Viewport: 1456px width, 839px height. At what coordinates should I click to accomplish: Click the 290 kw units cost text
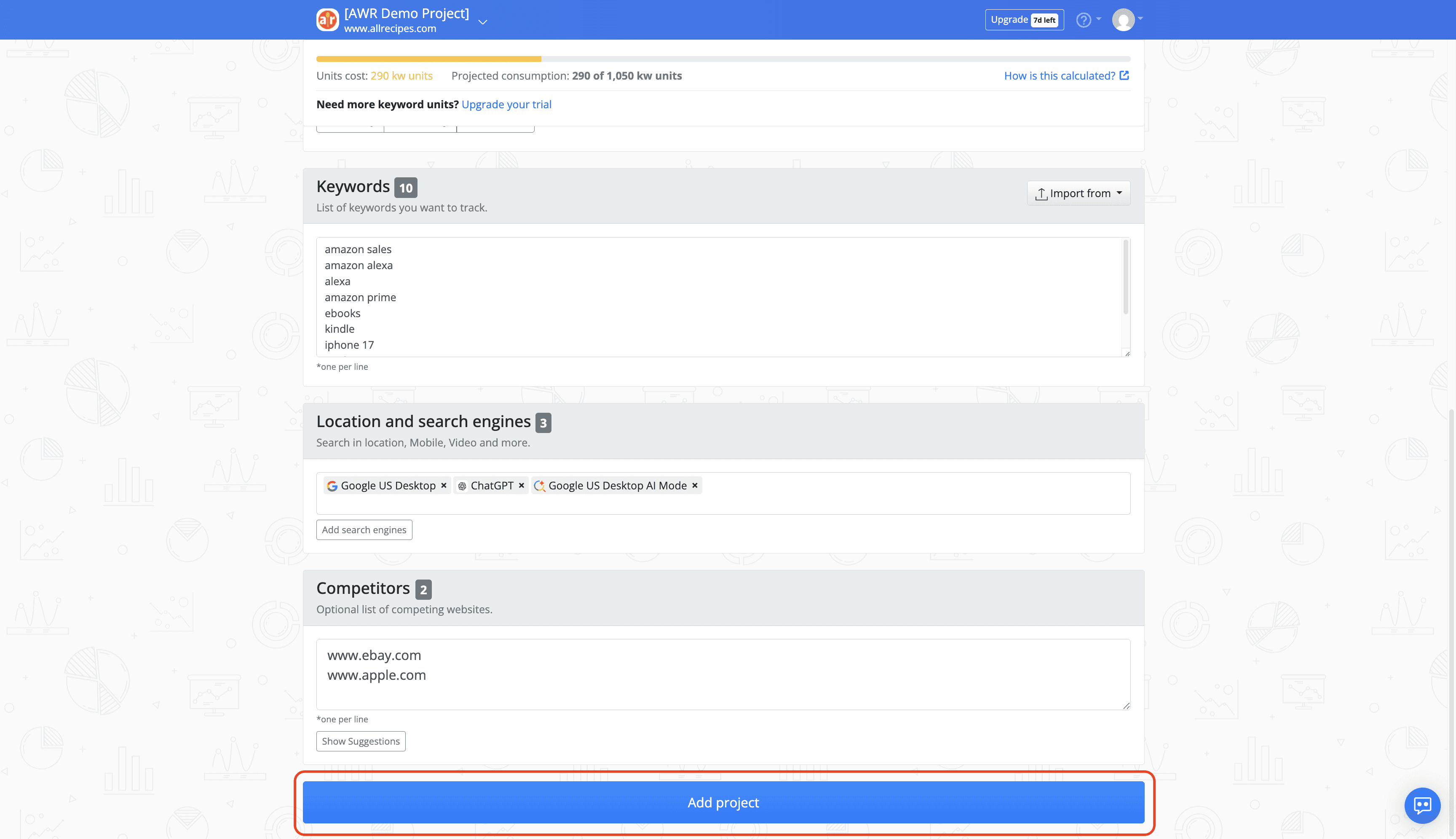[x=401, y=75]
